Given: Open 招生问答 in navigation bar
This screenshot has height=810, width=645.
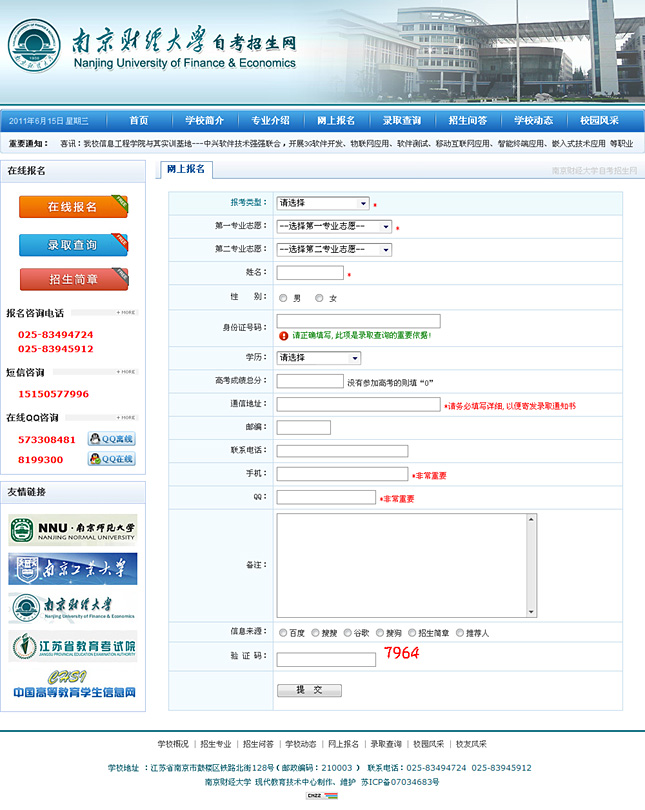Looking at the screenshot, I should click(468, 120).
